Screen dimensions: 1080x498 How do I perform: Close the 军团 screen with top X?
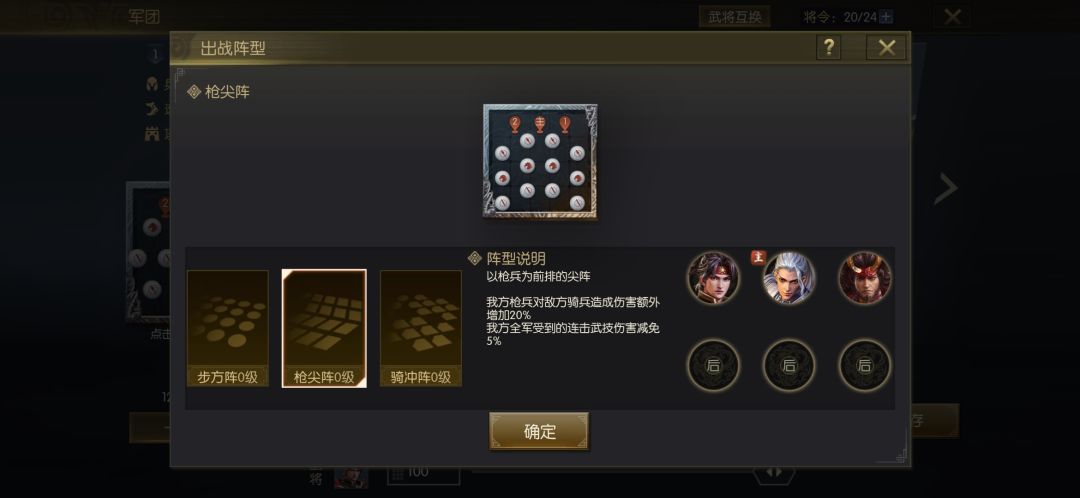click(952, 17)
